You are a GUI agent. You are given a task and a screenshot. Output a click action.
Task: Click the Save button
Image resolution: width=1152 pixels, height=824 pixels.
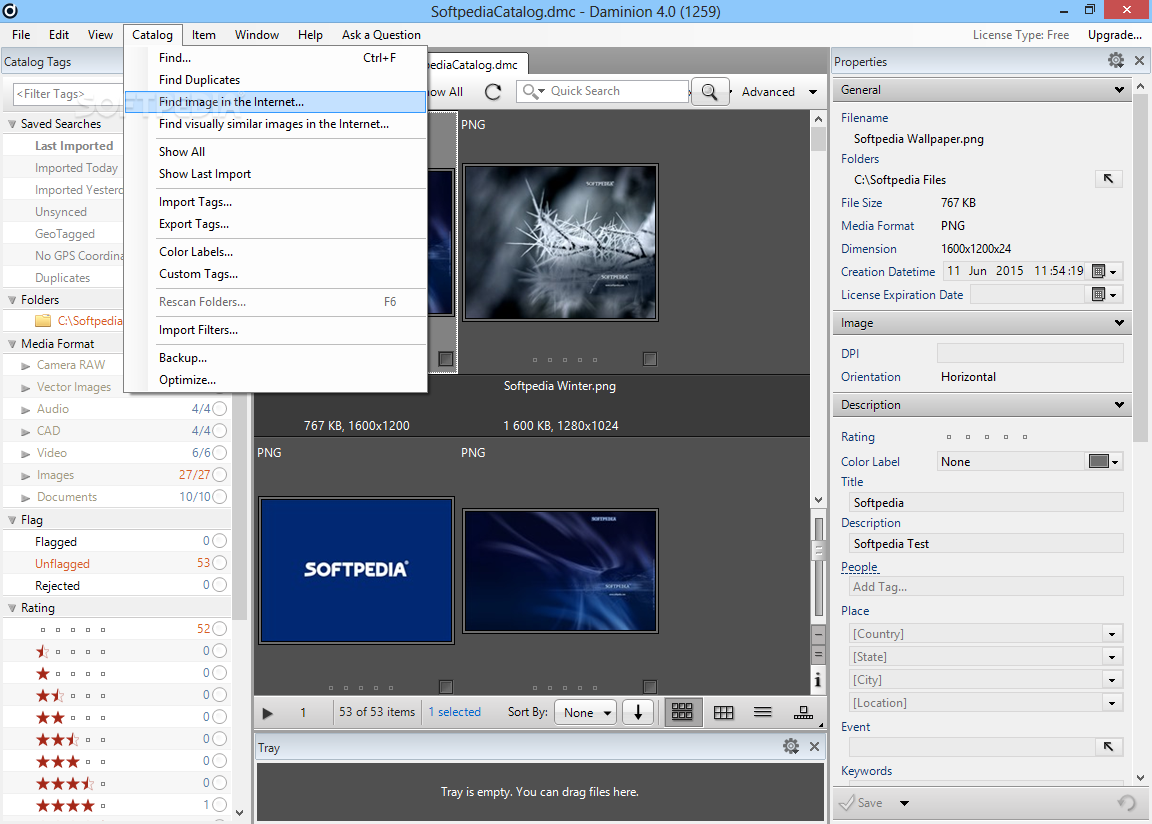click(x=861, y=803)
